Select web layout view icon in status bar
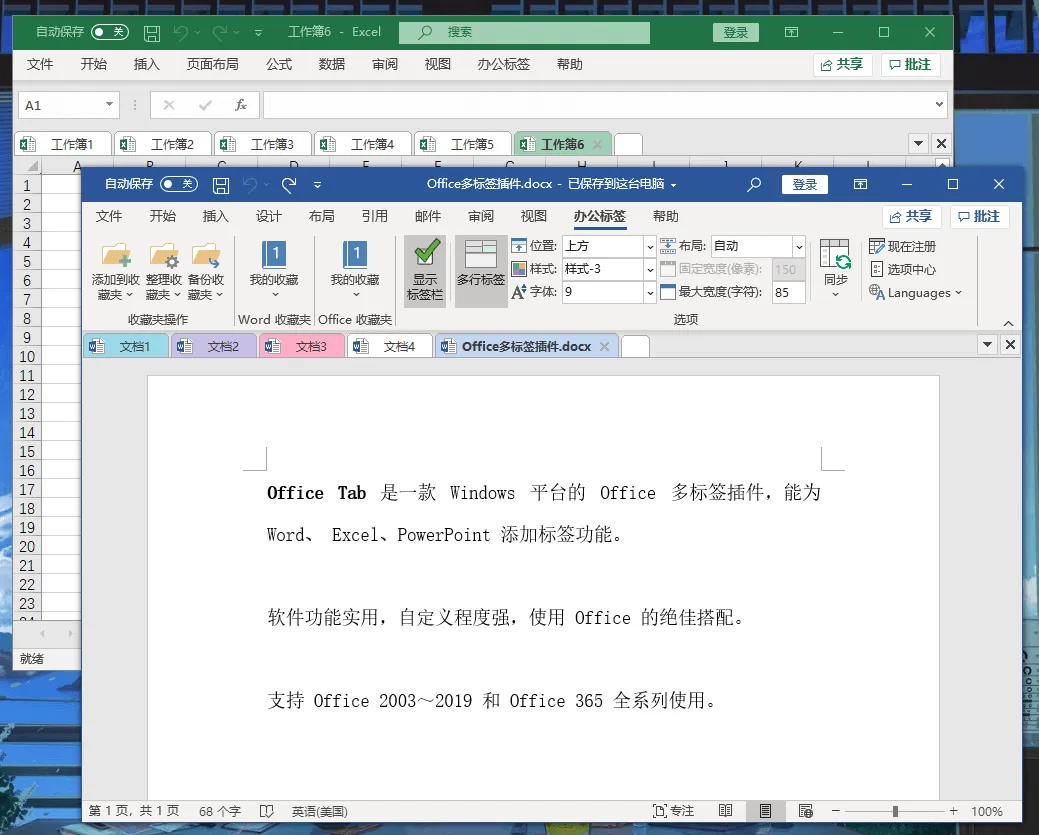Image resolution: width=1039 pixels, height=835 pixels. (806, 811)
